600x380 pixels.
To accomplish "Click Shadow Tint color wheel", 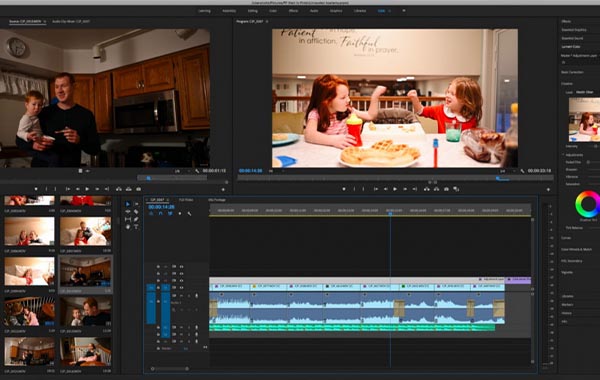I will point(588,204).
